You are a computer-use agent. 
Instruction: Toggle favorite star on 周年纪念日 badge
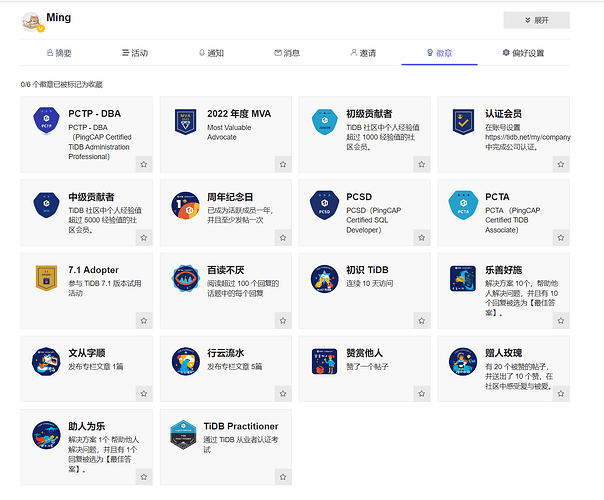[x=283, y=237]
